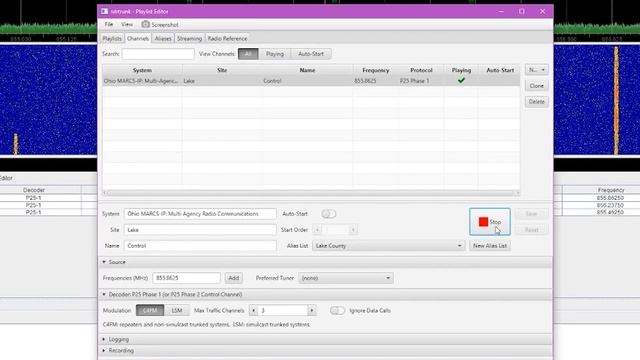Toggle the Ignore Data Calls switch
Viewport: 640px width, 360px height.
pyautogui.click(x=337, y=311)
